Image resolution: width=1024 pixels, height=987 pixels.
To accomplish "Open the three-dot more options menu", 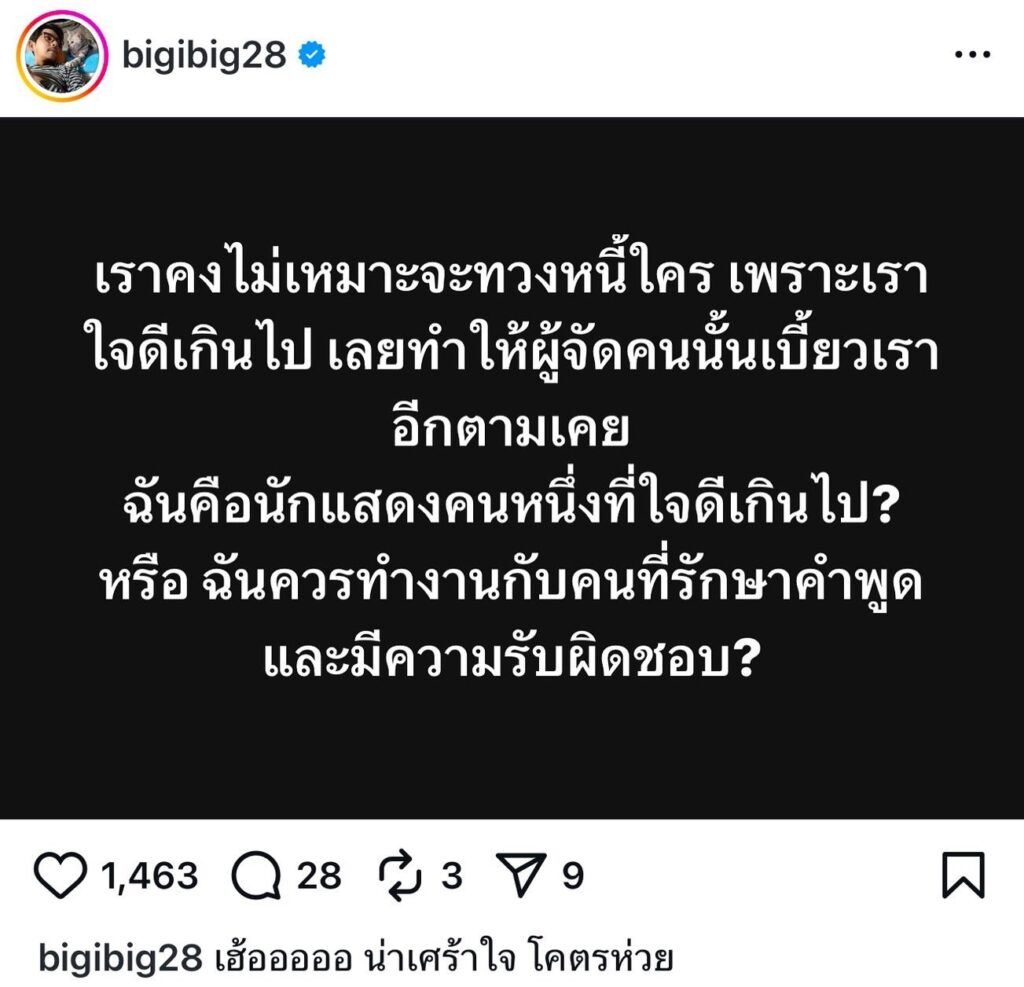I will (972, 55).
